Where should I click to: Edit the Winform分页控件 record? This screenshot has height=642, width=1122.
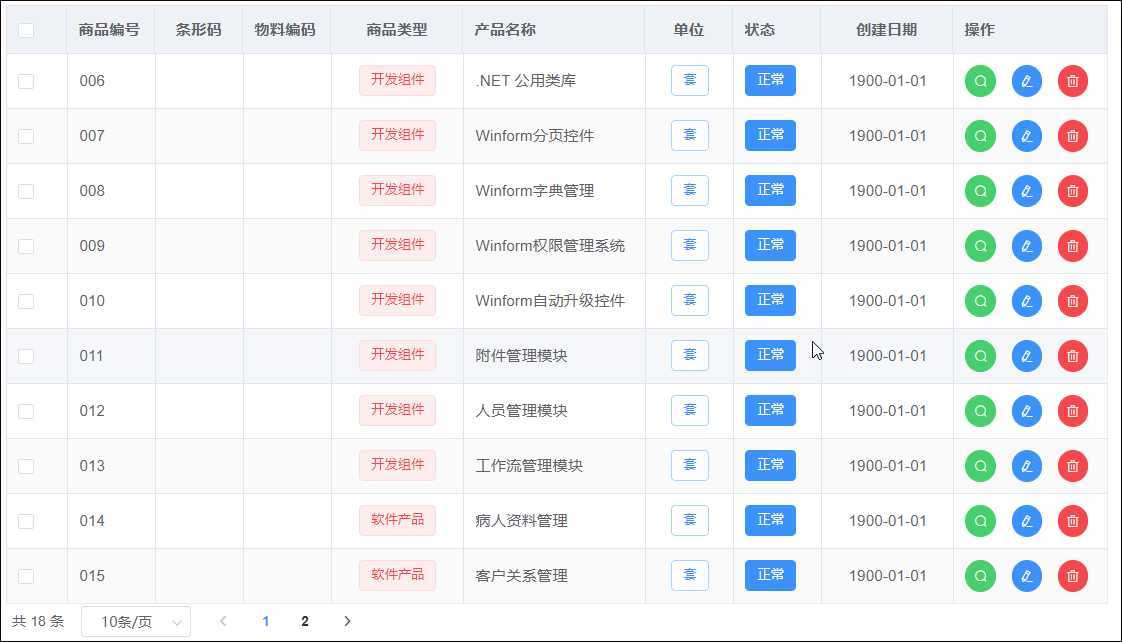point(1026,135)
